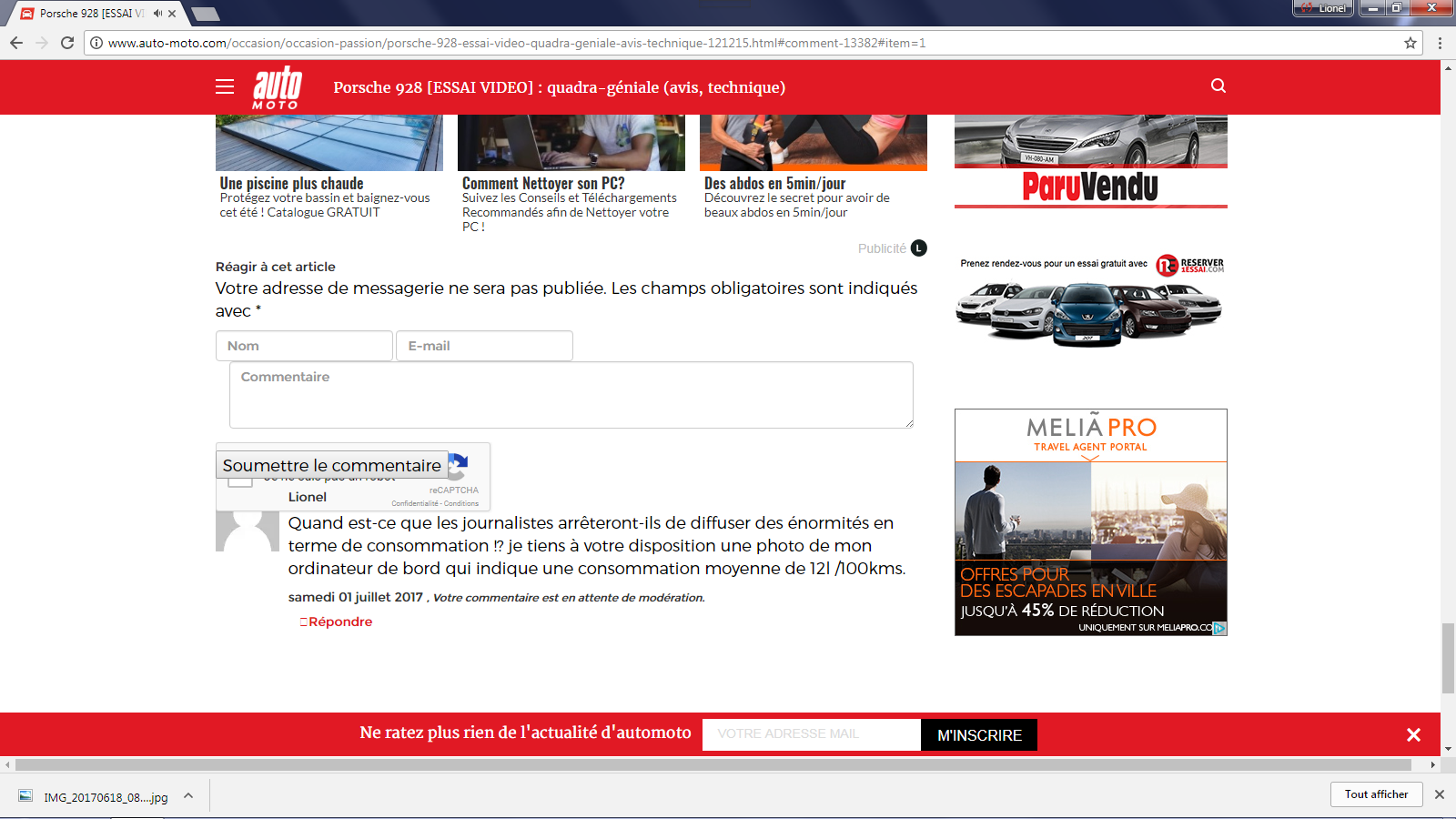Viewport: 1456px width, 819px height.
Task: Click the AdChoices icon on the Melia Pro ad
Action: 1219,628
